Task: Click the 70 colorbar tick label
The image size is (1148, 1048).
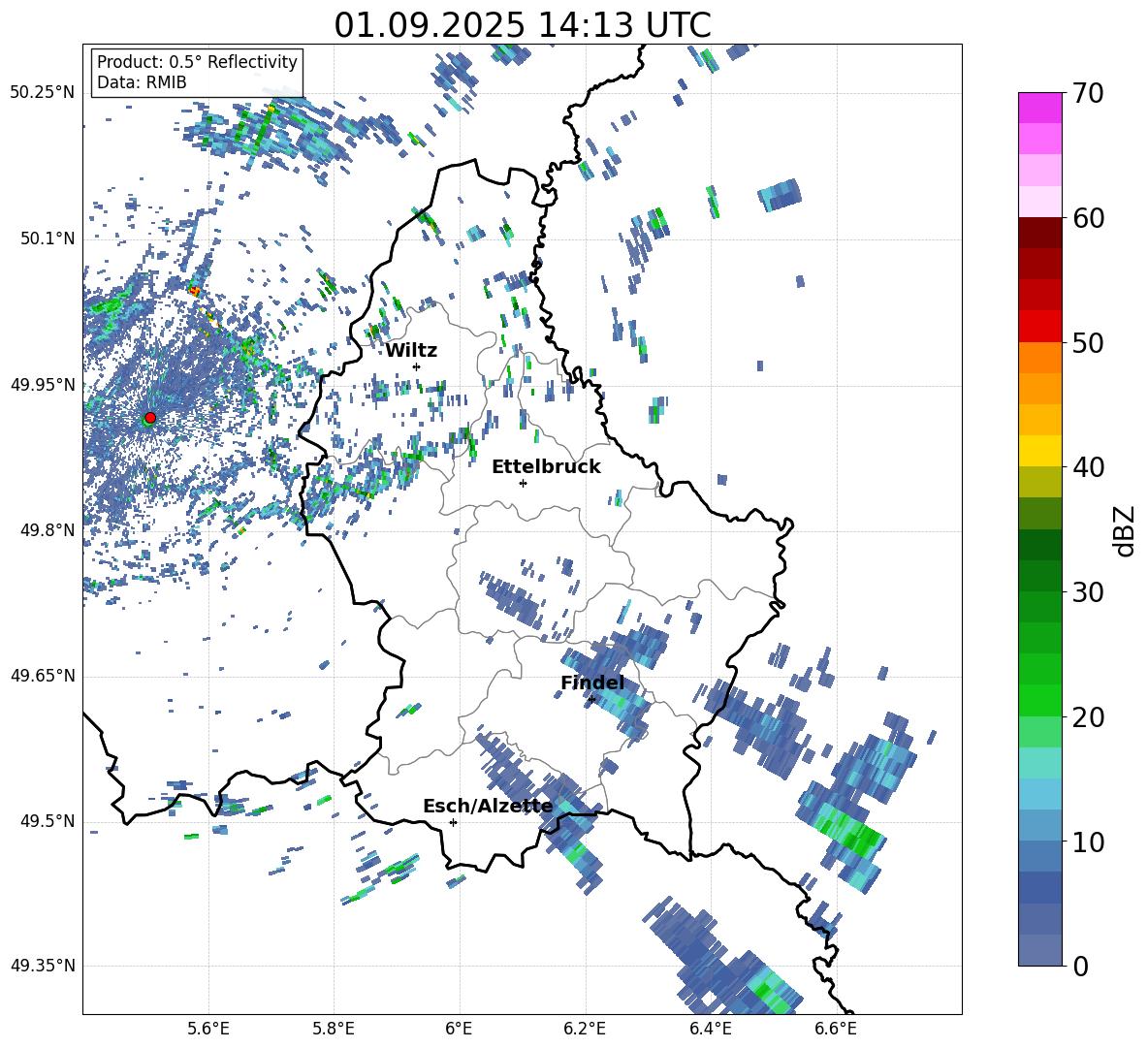Action: pos(1088,93)
